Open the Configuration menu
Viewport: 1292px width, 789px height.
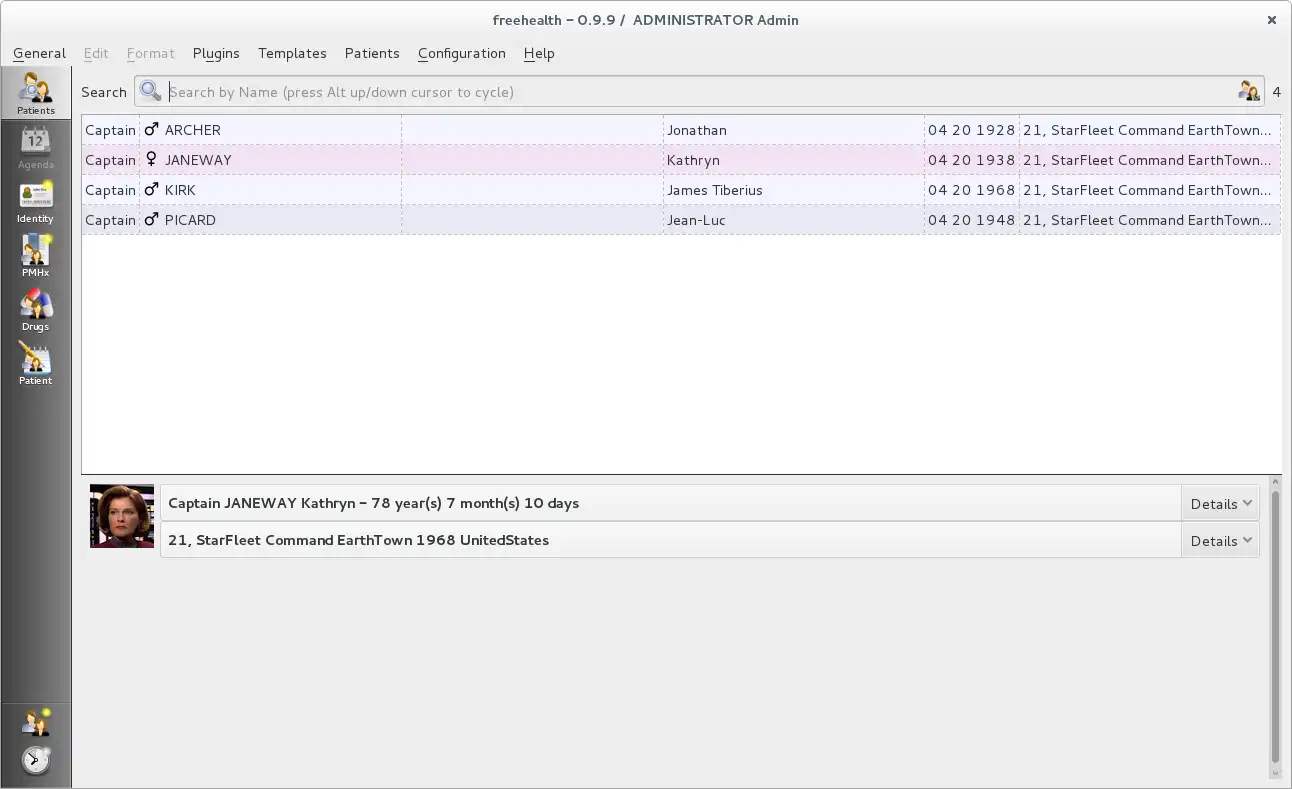462,53
